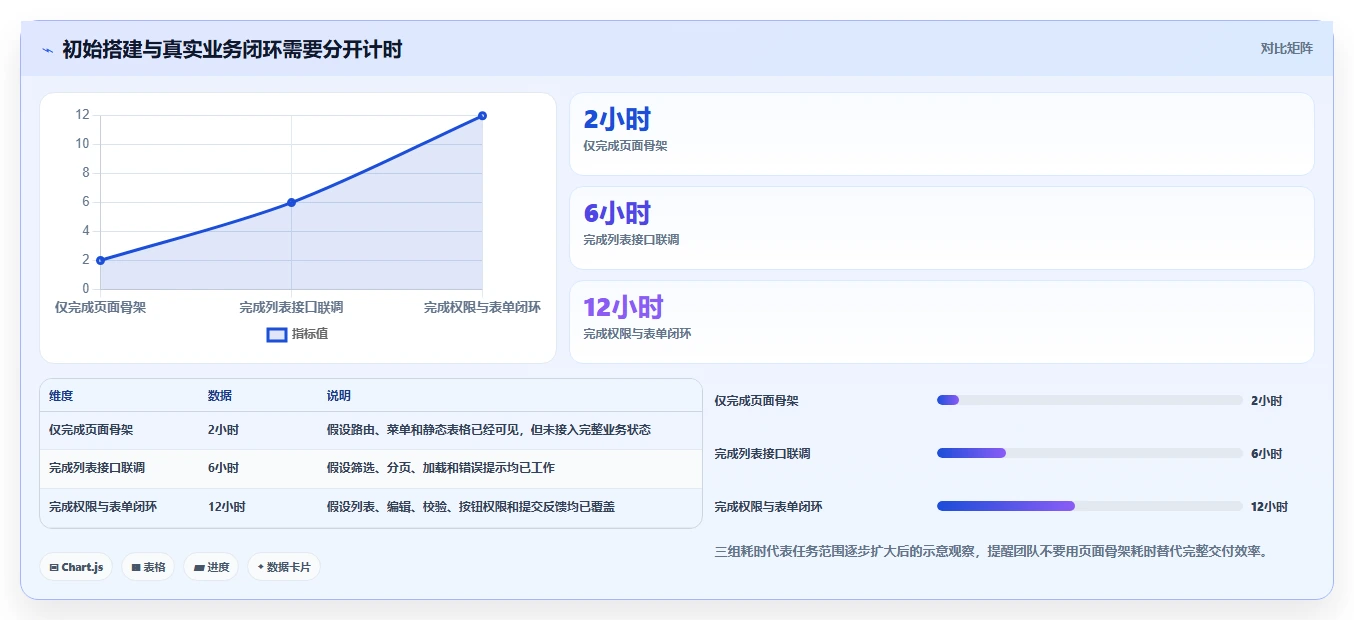The width and height of the screenshot is (1354, 620).
Task: Click the progress bar for 完成权限与表单闭环
Action: pyautogui.click(x=1090, y=506)
